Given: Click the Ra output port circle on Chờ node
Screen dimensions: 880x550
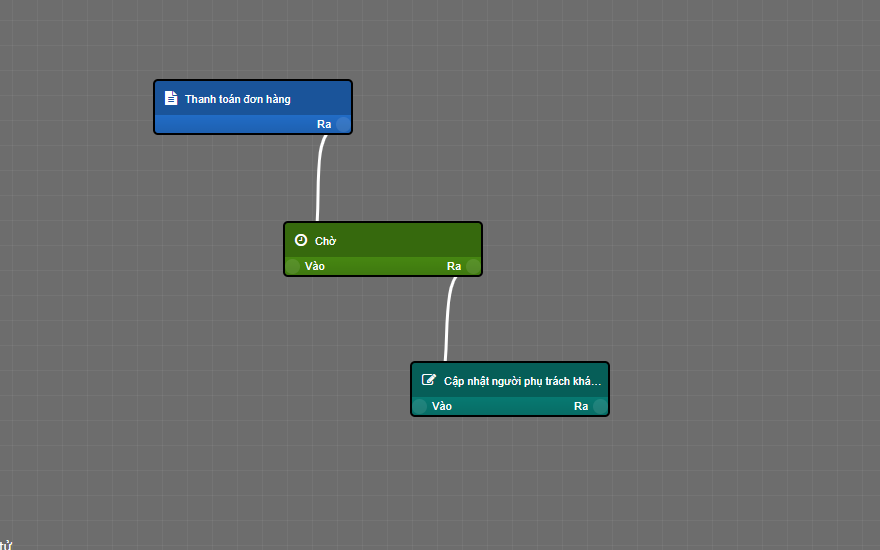Looking at the screenshot, I should tap(473, 266).
